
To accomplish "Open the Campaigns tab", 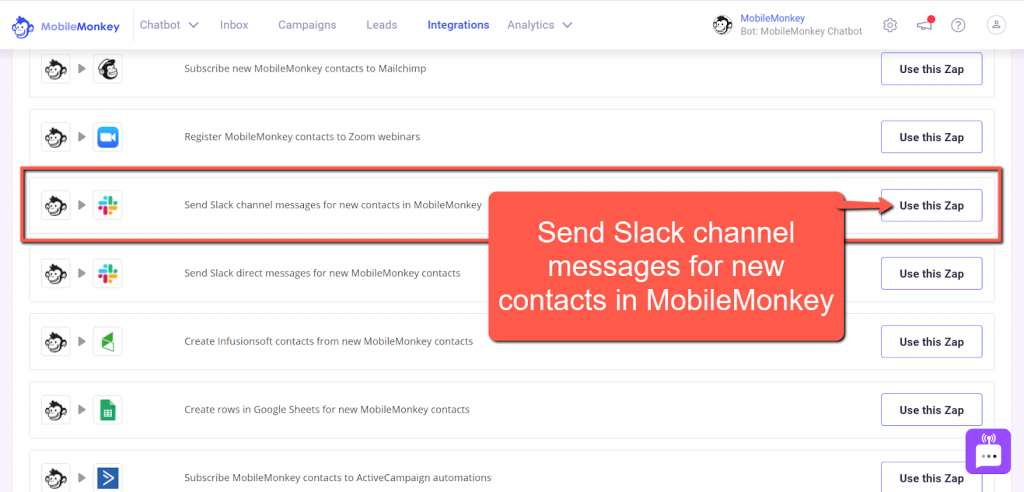I will [307, 25].
